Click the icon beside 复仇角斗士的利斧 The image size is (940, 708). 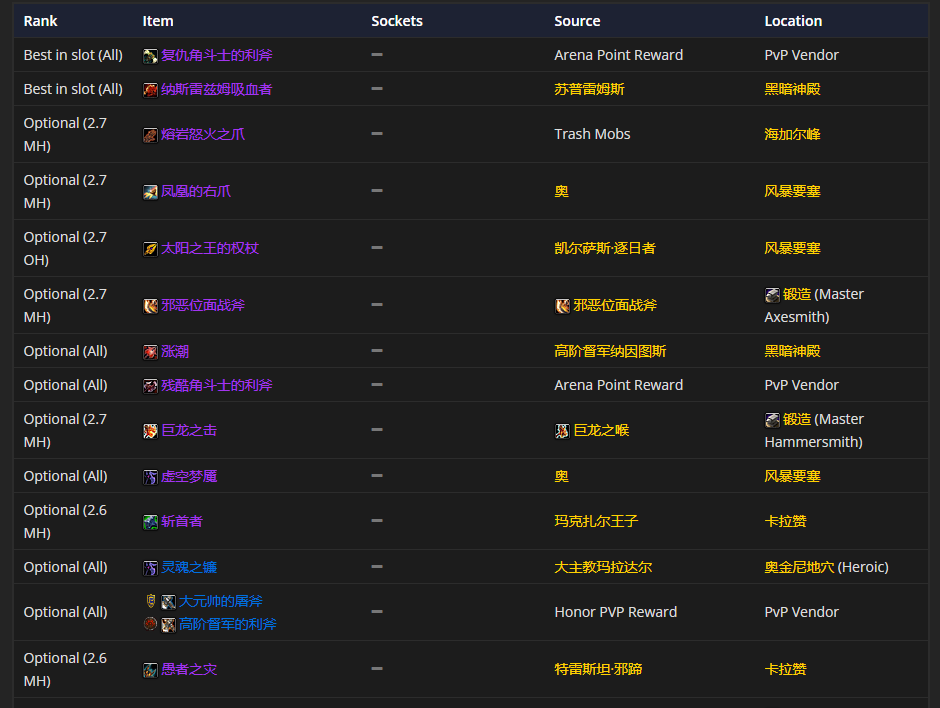[150, 56]
